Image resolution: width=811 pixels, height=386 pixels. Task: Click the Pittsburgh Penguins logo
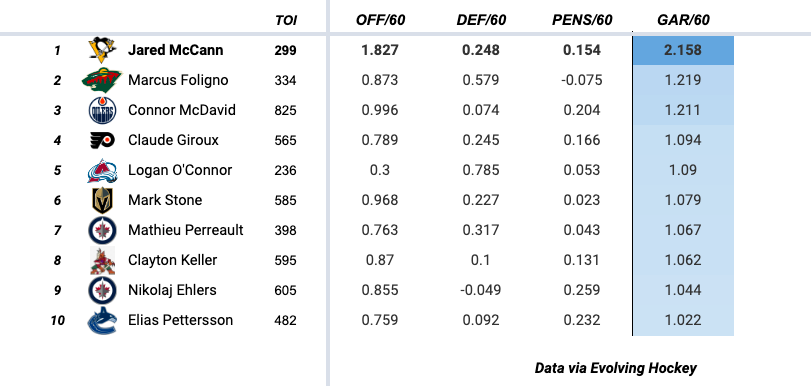[x=102, y=50]
